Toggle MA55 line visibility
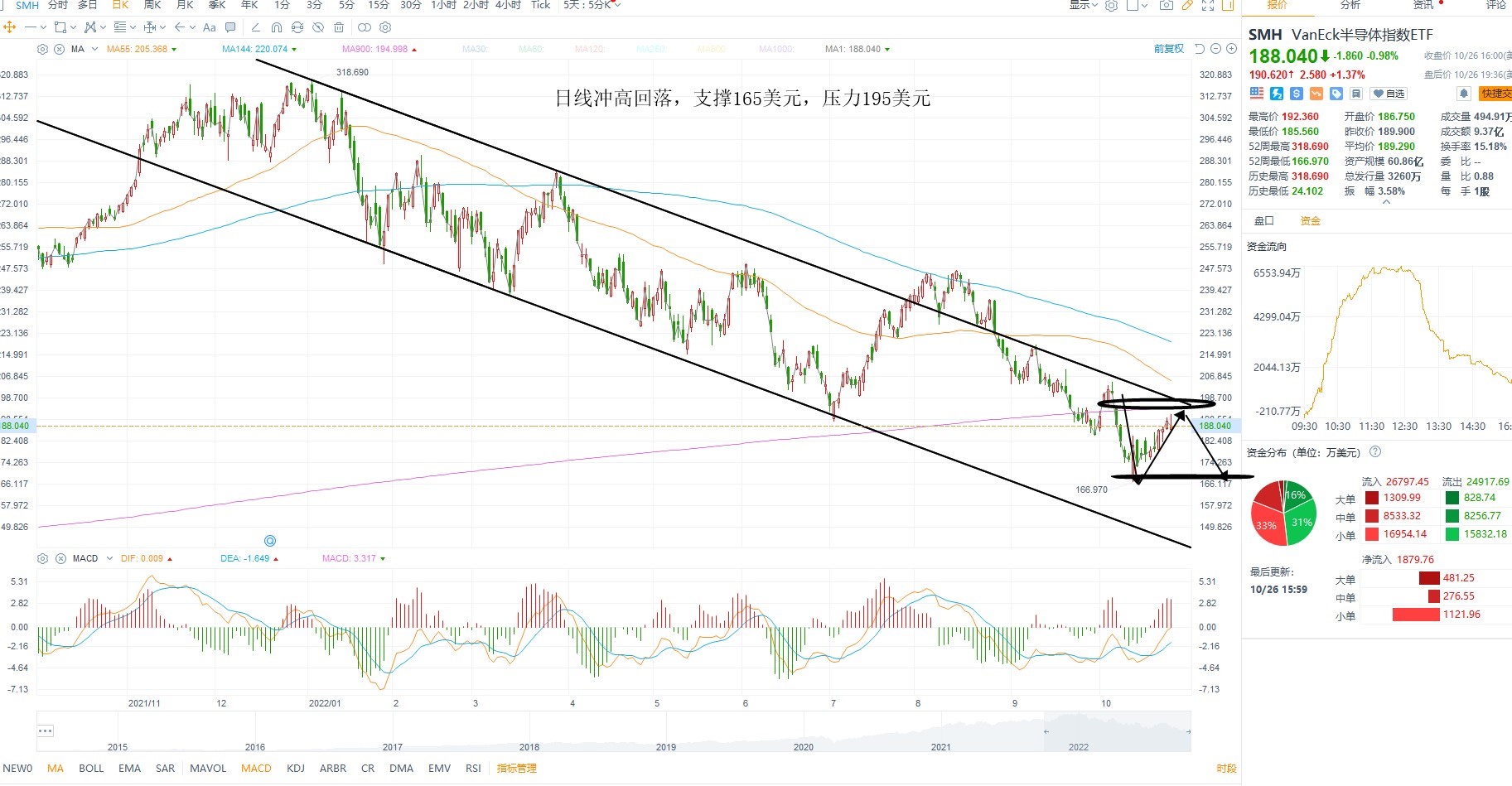 coord(141,49)
